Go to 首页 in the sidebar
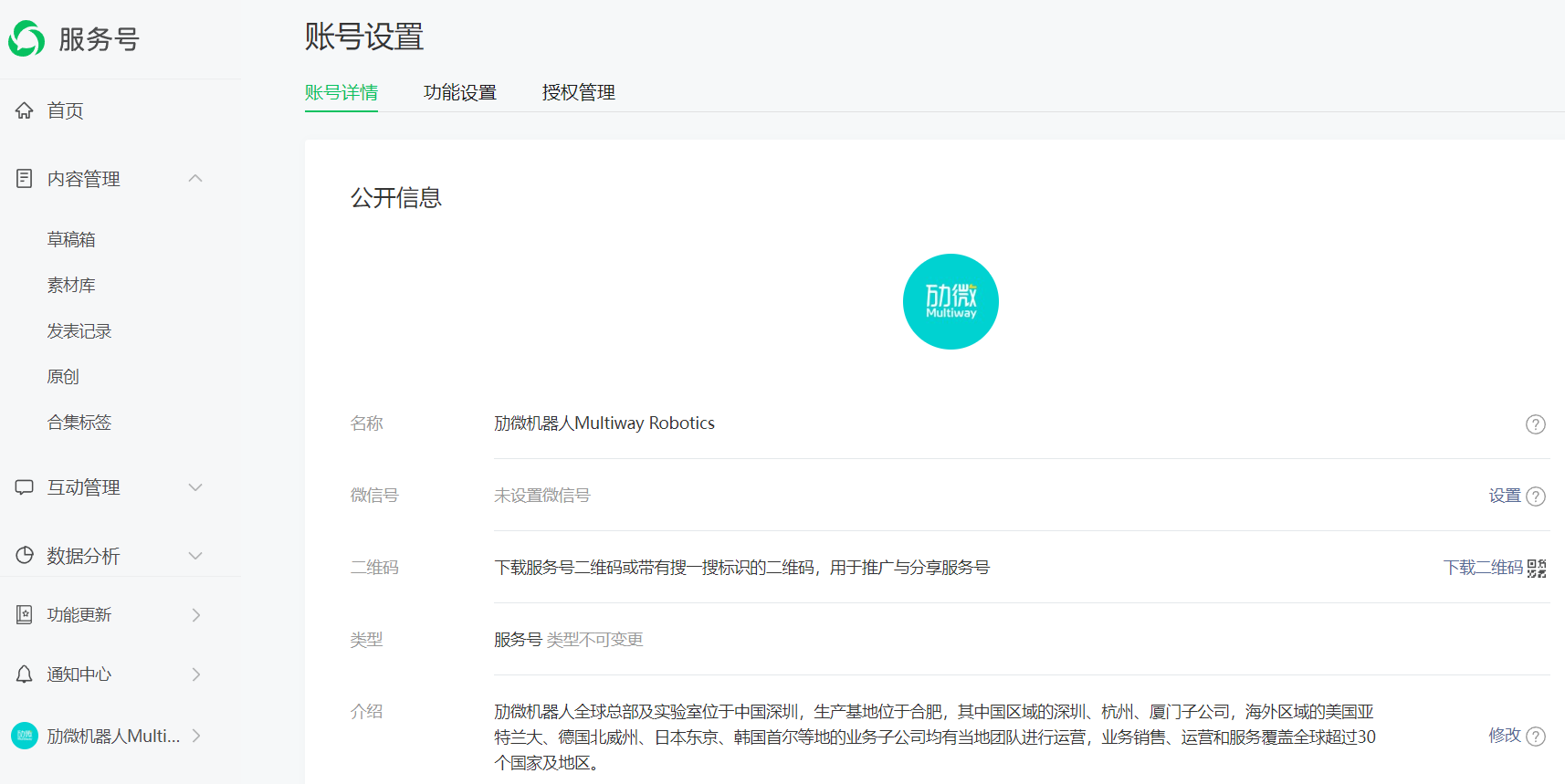Image resolution: width=1565 pixels, height=784 pixels. [x=65, y=110]
